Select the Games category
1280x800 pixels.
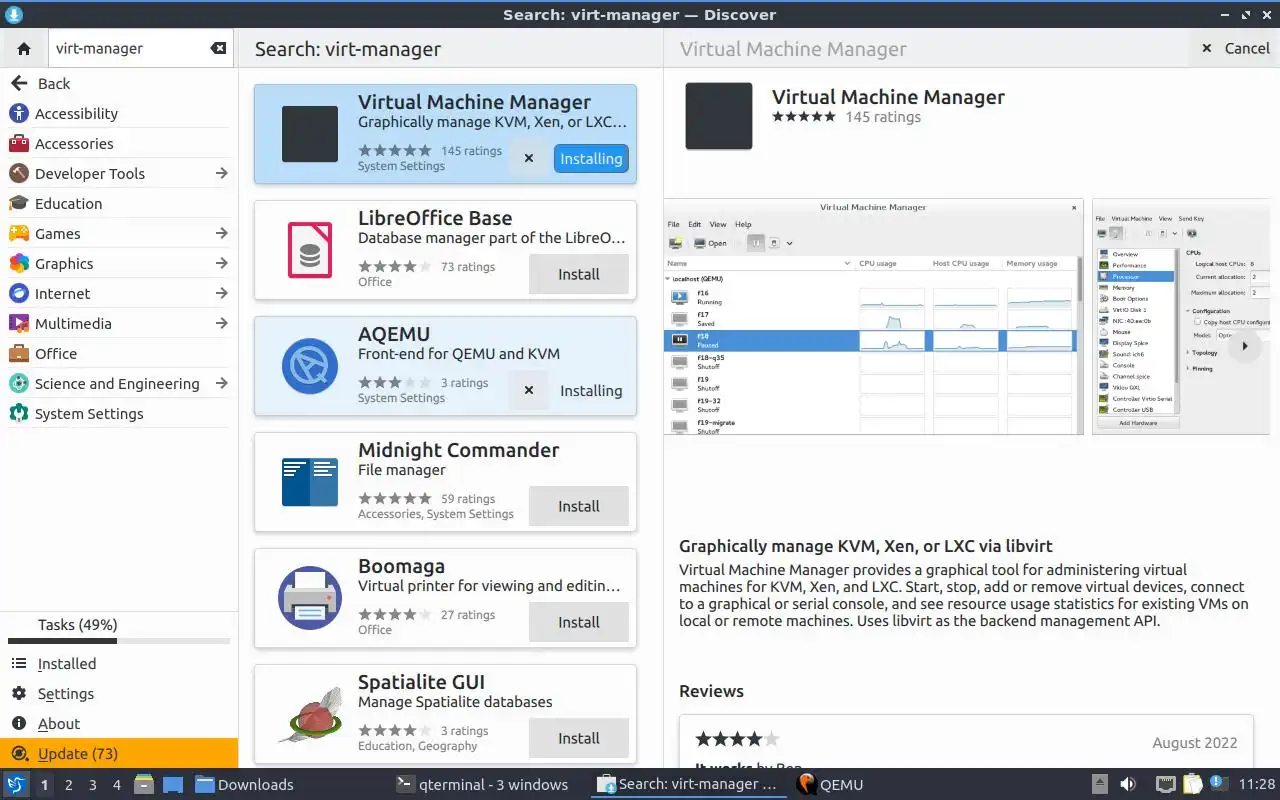[119, 234]
